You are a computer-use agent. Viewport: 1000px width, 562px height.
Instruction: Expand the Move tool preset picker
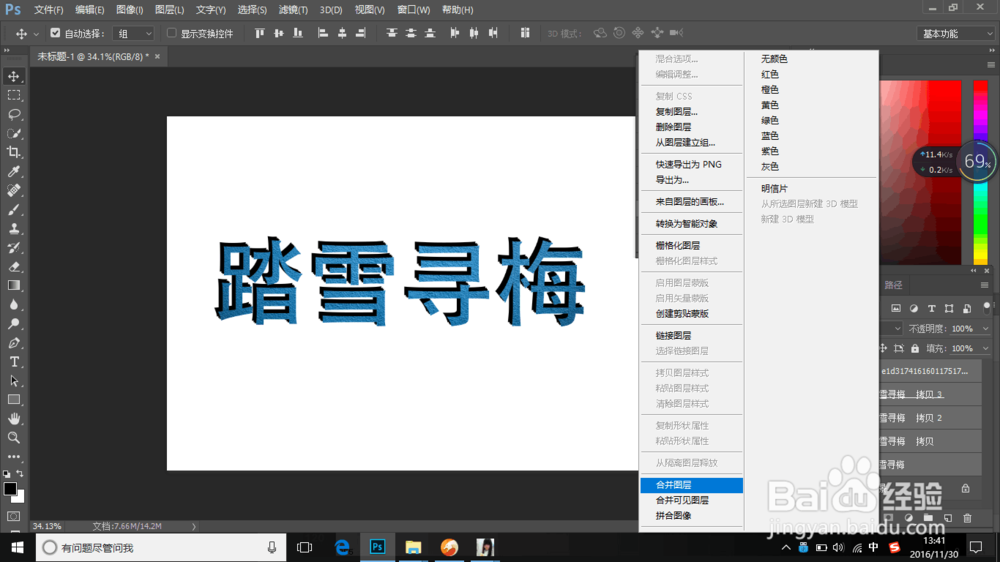36,34
